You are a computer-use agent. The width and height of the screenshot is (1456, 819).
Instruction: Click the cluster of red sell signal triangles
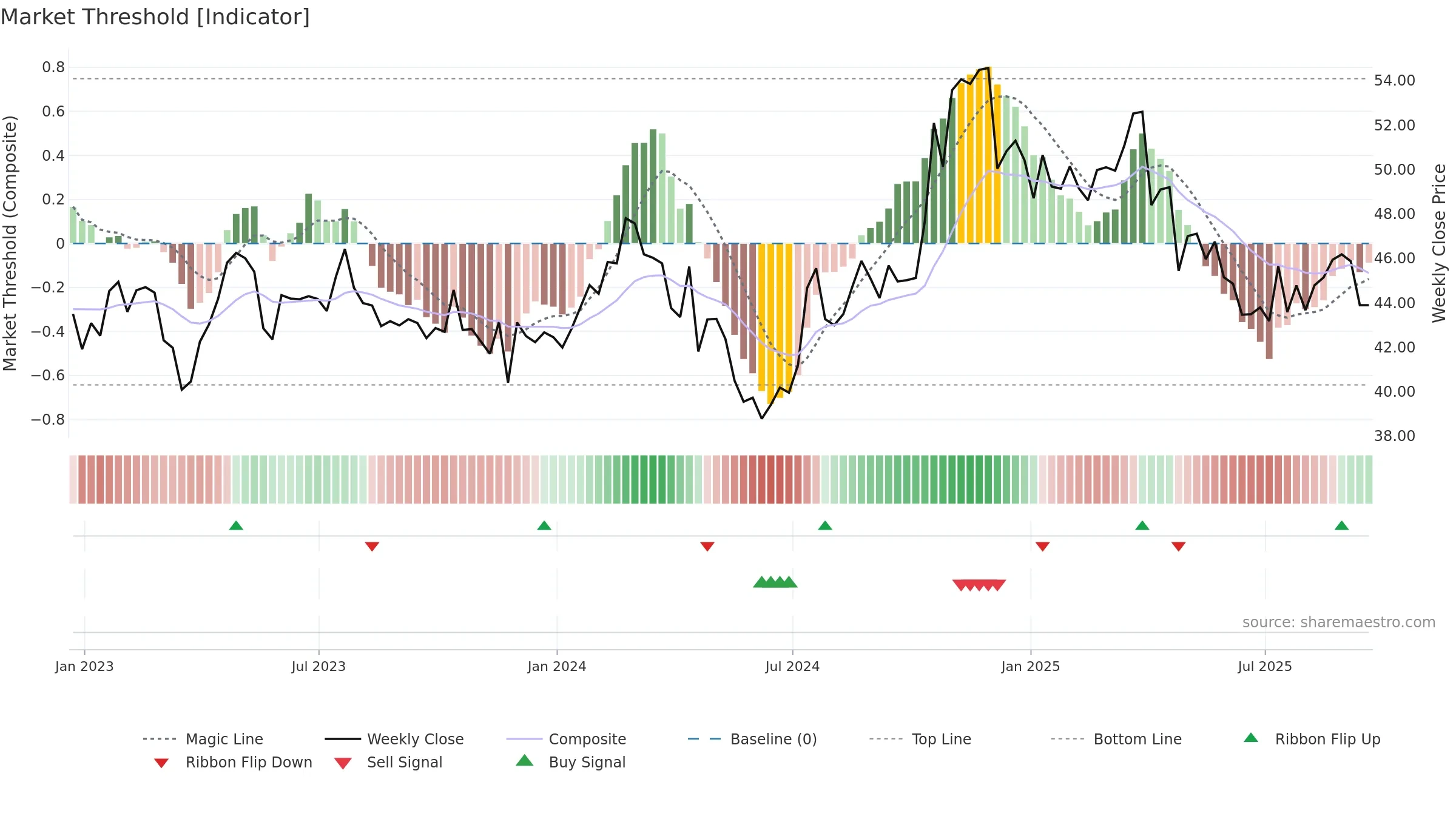pos(979,585)
